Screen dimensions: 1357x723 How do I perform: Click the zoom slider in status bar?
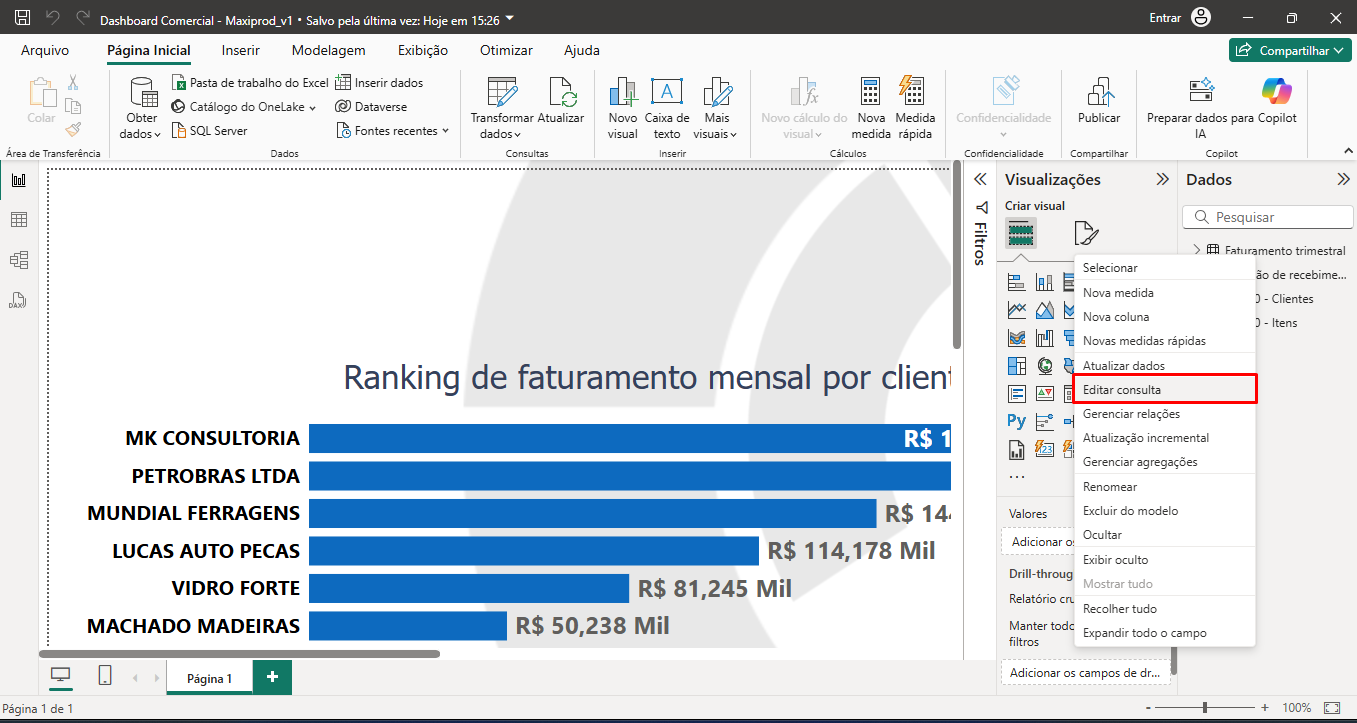[1205, 708]
